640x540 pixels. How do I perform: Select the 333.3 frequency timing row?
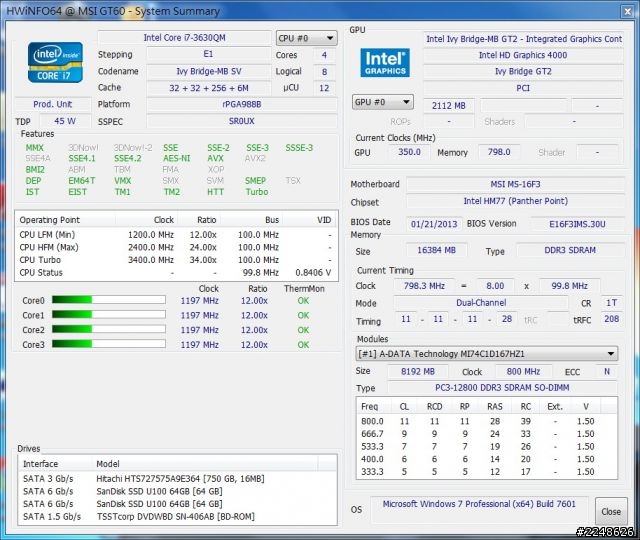coord(487,472)
